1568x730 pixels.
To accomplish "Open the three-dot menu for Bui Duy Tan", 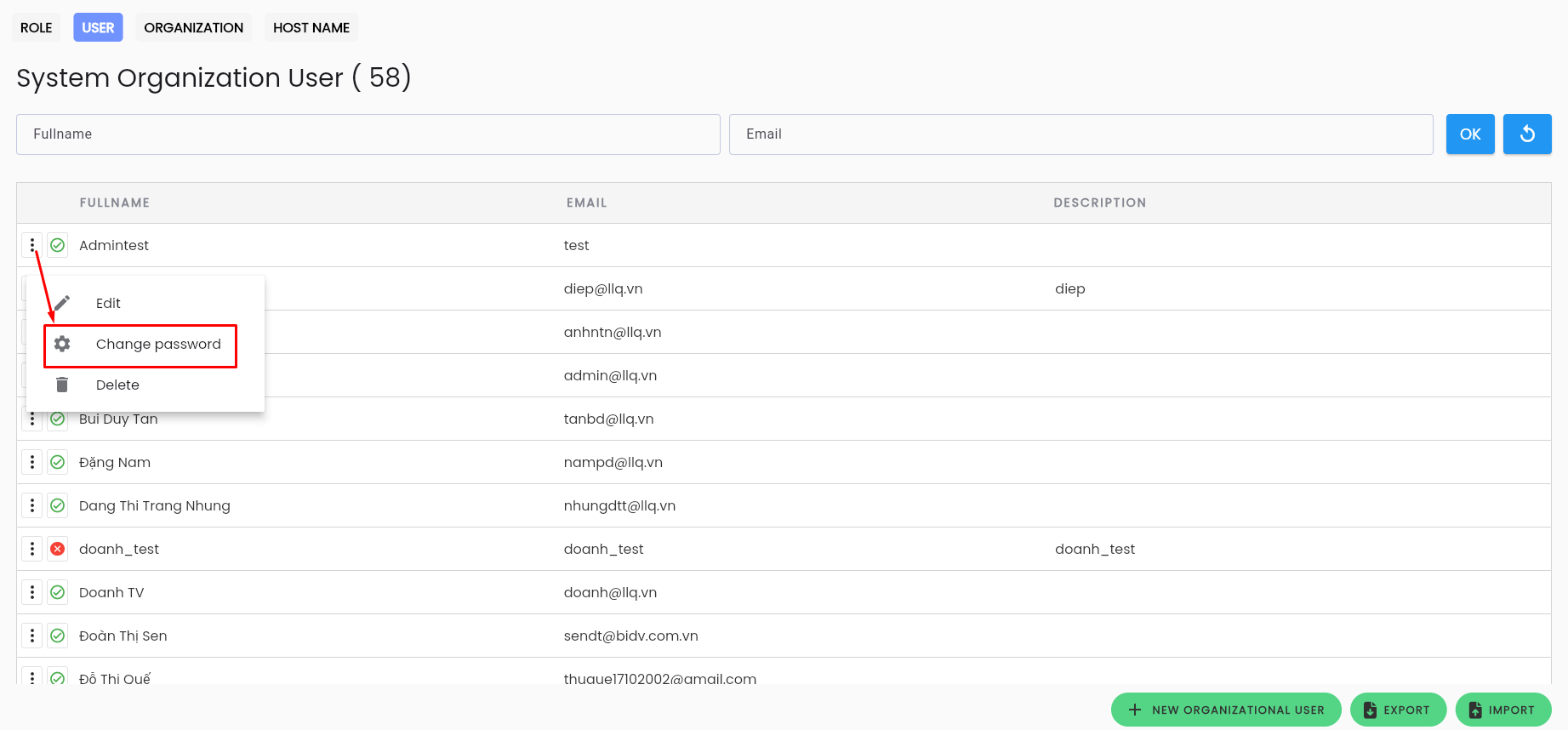I will [32, 419].
